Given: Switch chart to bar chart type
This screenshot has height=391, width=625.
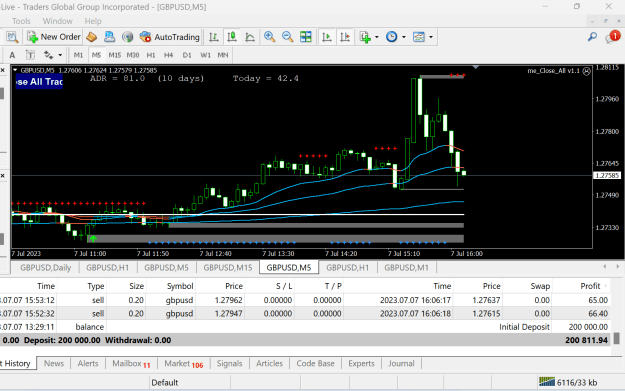Looking at the screenshot, I should coord(214,37).
